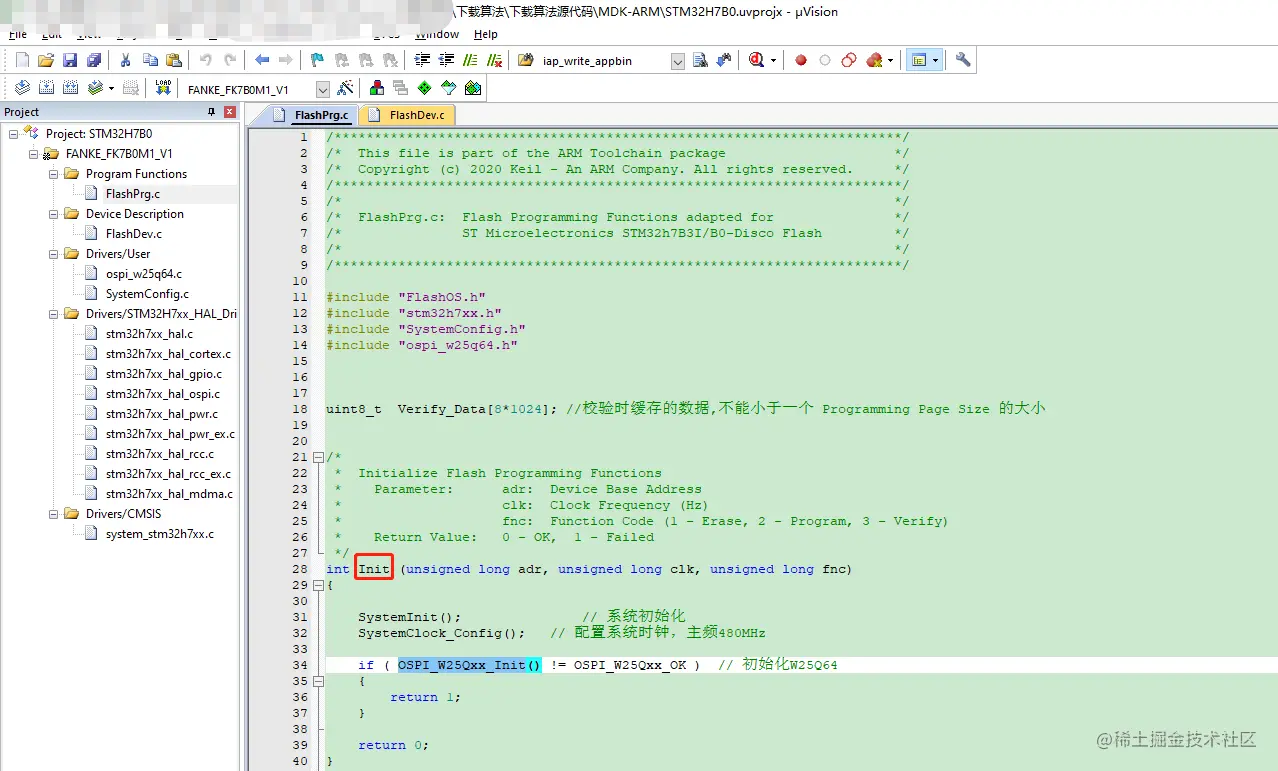Select ospi_w25q64.c in project tree
The width and height of the screenshot is (1278, 771).
click(x=144, y=273)
